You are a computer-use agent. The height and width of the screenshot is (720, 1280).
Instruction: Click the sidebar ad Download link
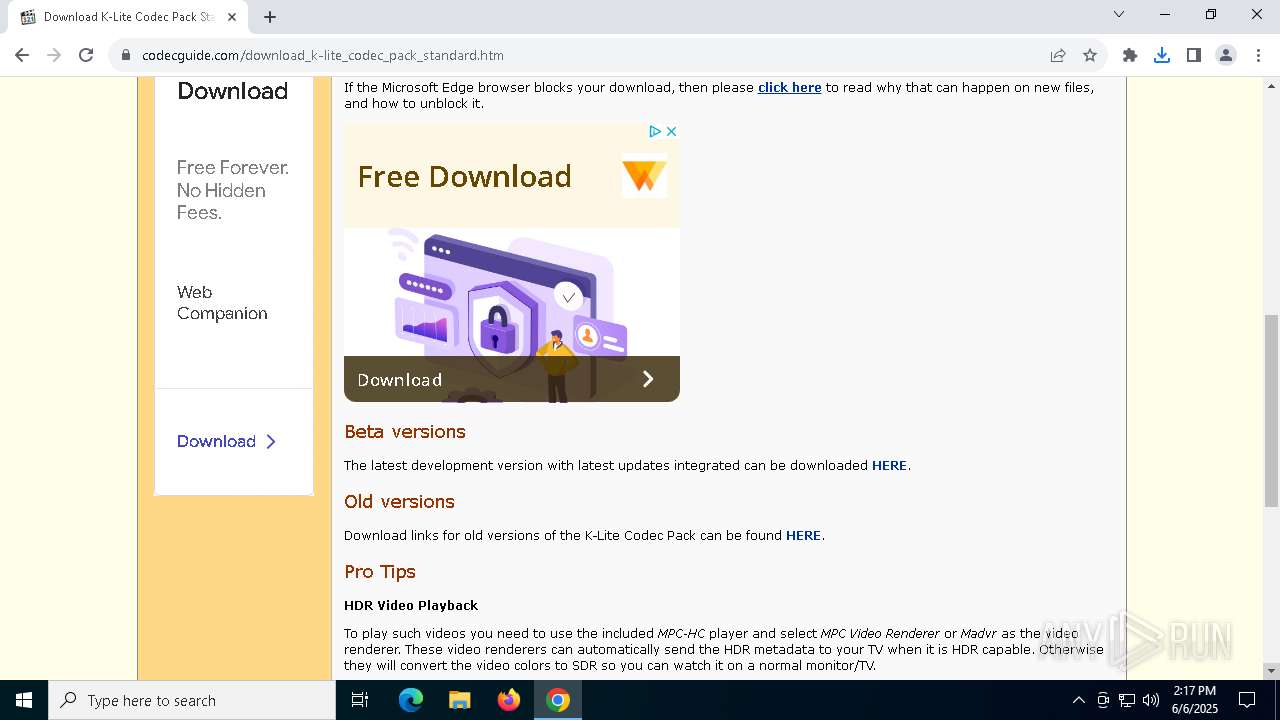coord(216,441)
